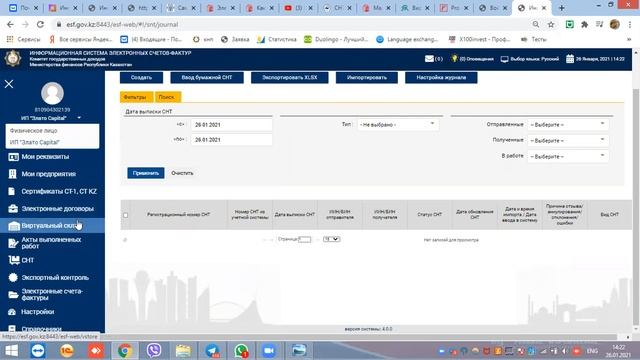
Task: Open Акты выполненных работ
Action: pos(52,243)
